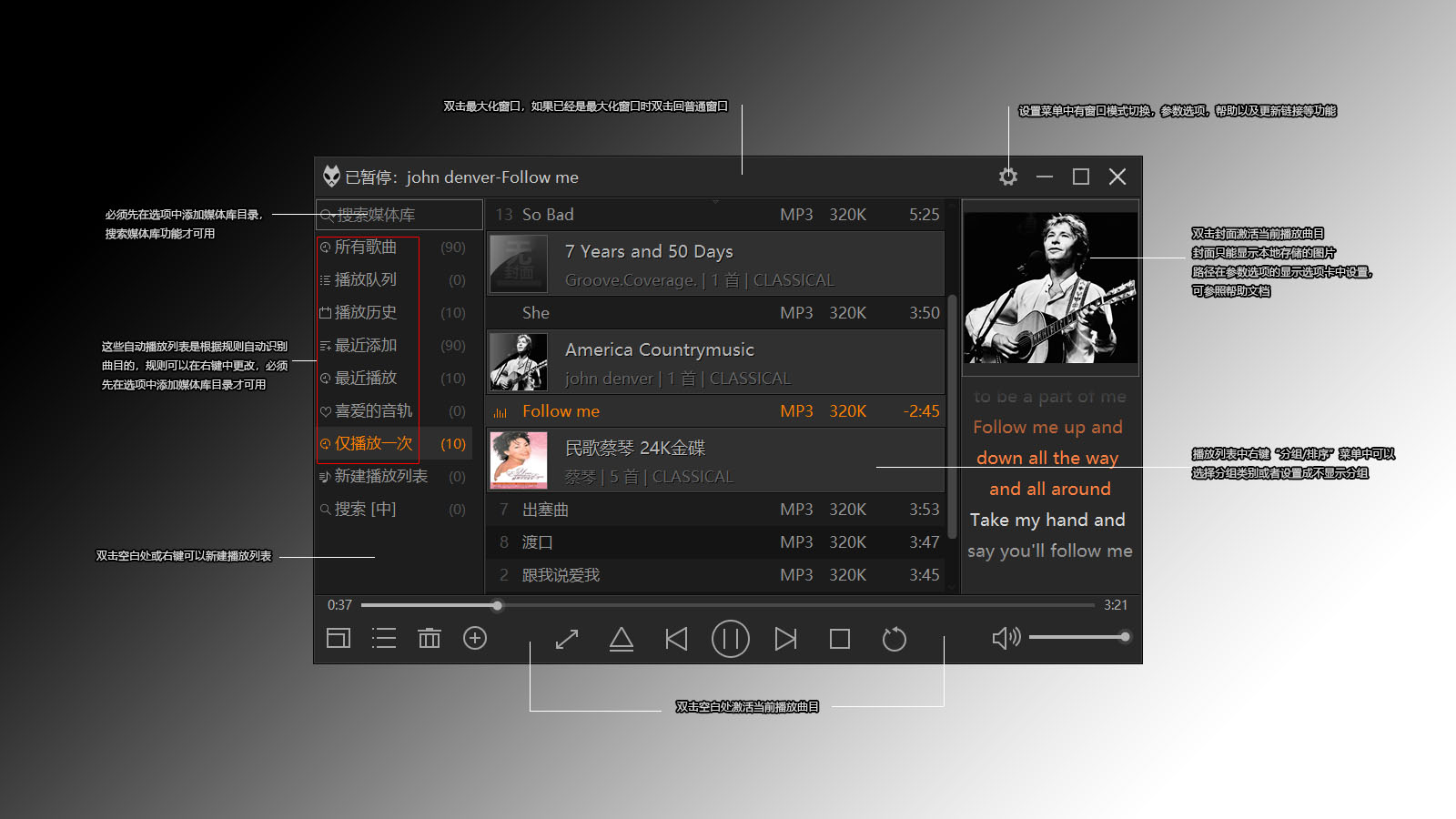Select the playing track Follow me
The height and width of the screenshot is (819, 1456).
[x=716, y=411]
